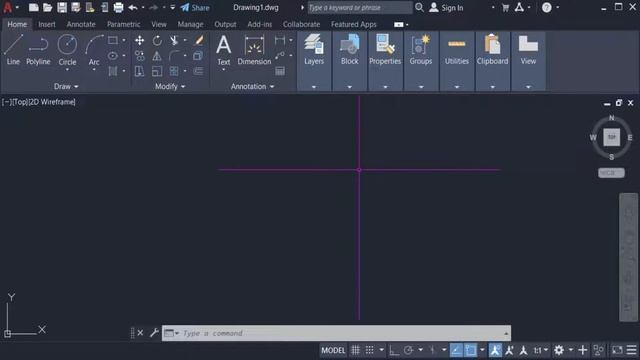The image size is (640, 360).
Task: Open the Properties panel button
Action: point(385,49)
